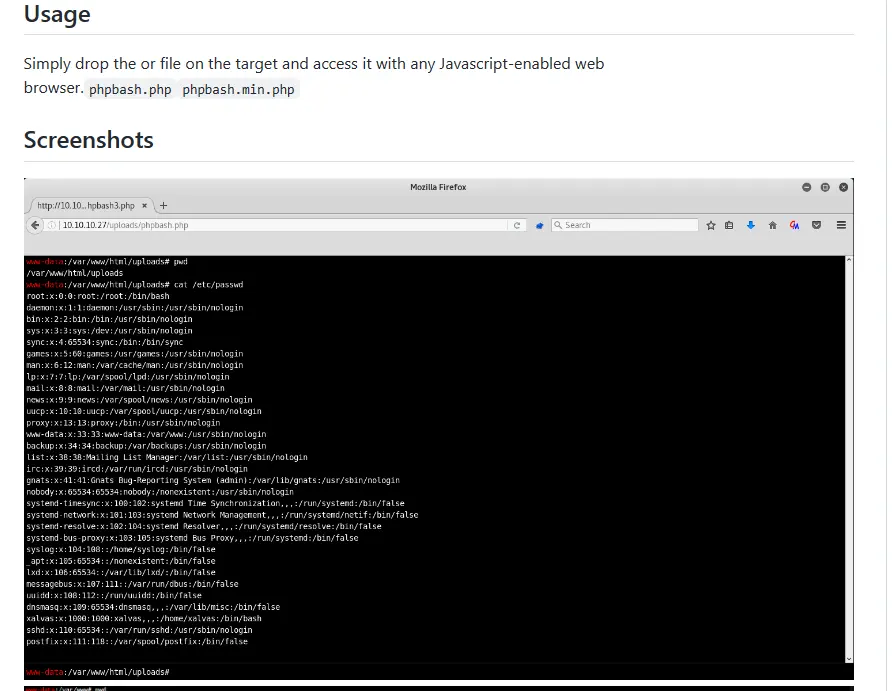Click the postfix:x:111:118 passwd line
The width and height of the screenshot is (892, 691).
137,642
